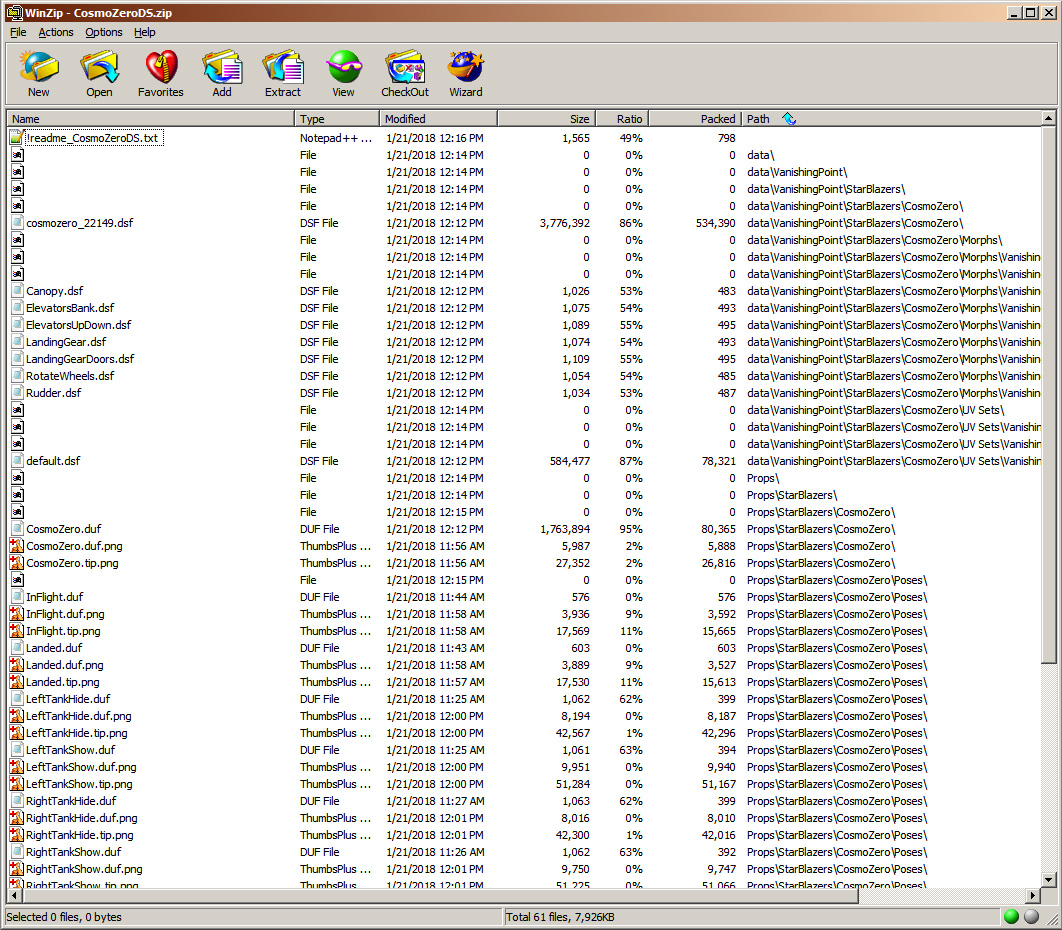The height and width of the screenshot is (930, 1062).
Task: Sort files by the Type column header
Action: click(337, 119)
